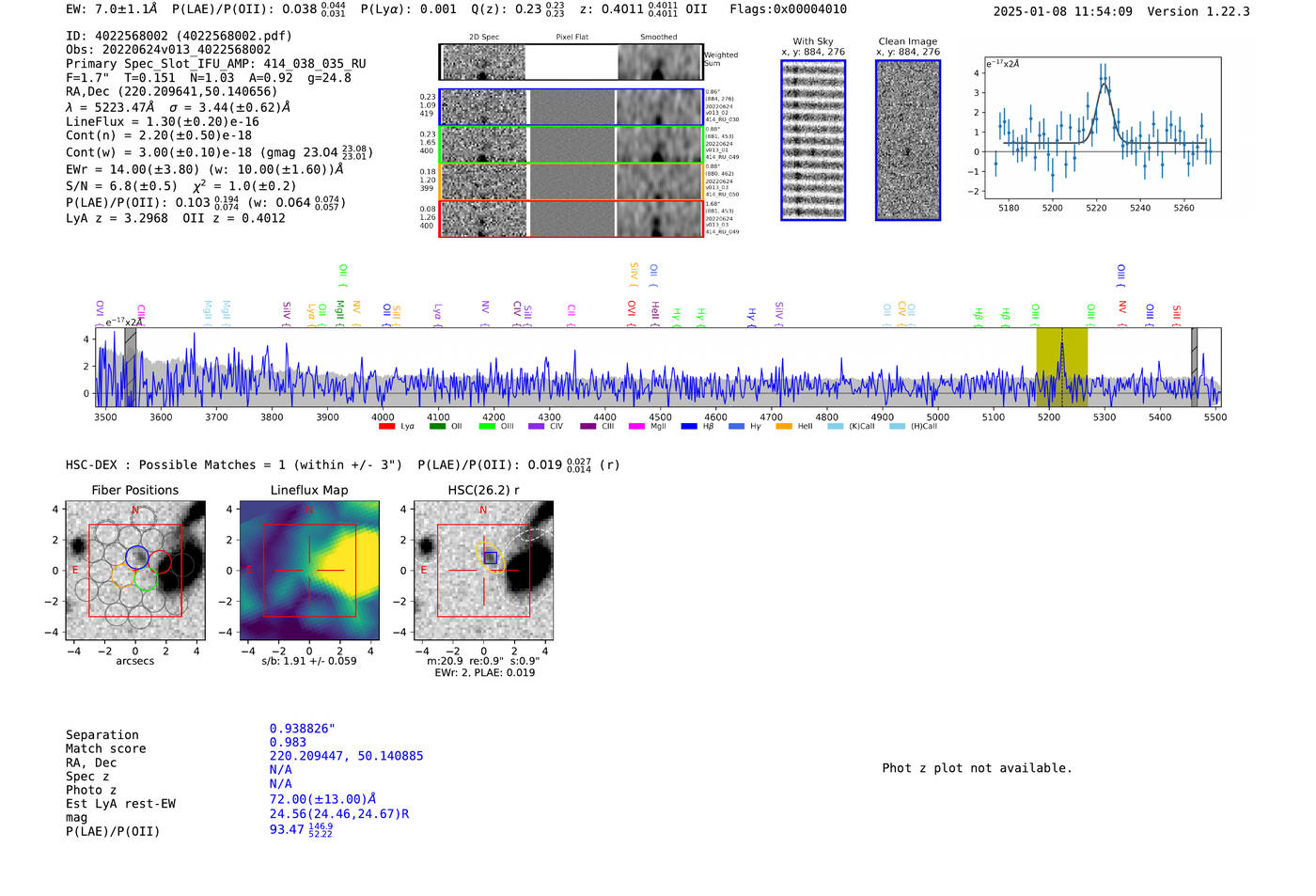Click the With Sky fiber image
Image resolution: width=1316 pixels, height=896 pixels.
tap(813, 140)
